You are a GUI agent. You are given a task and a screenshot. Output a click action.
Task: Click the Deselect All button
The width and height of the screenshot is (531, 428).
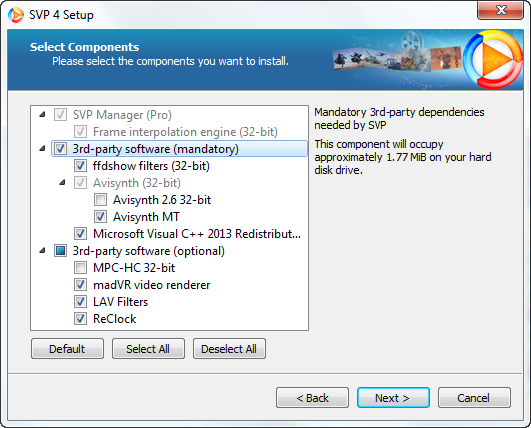(x=229, y=349)
